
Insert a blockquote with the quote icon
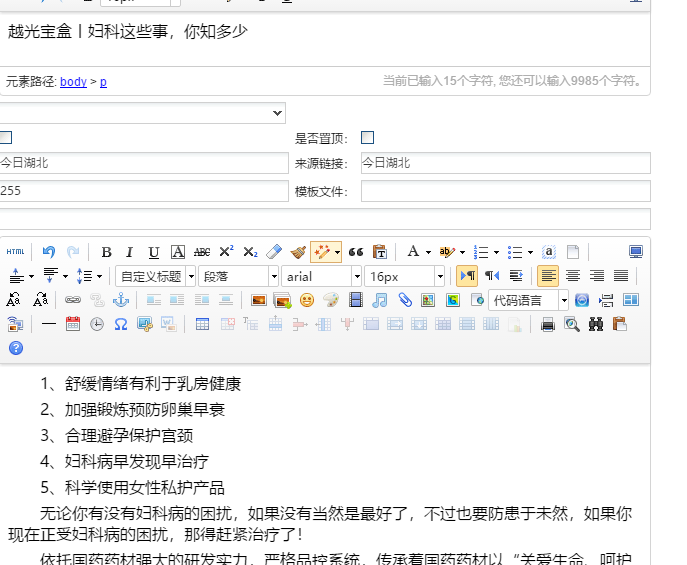[355, 252]
